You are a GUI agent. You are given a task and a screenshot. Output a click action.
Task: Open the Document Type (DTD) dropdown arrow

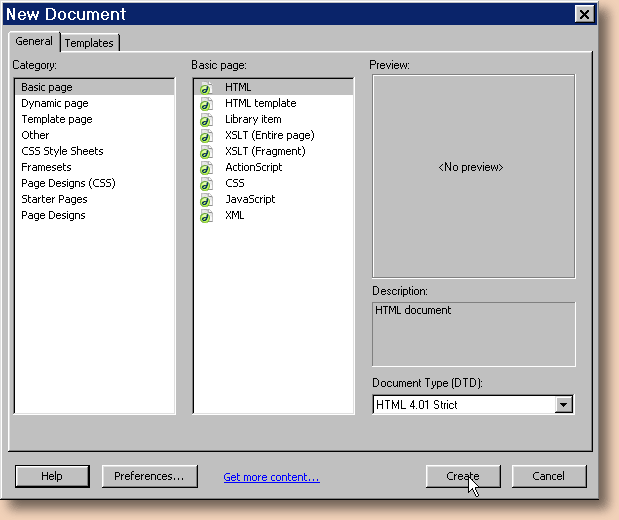[564, 405]
